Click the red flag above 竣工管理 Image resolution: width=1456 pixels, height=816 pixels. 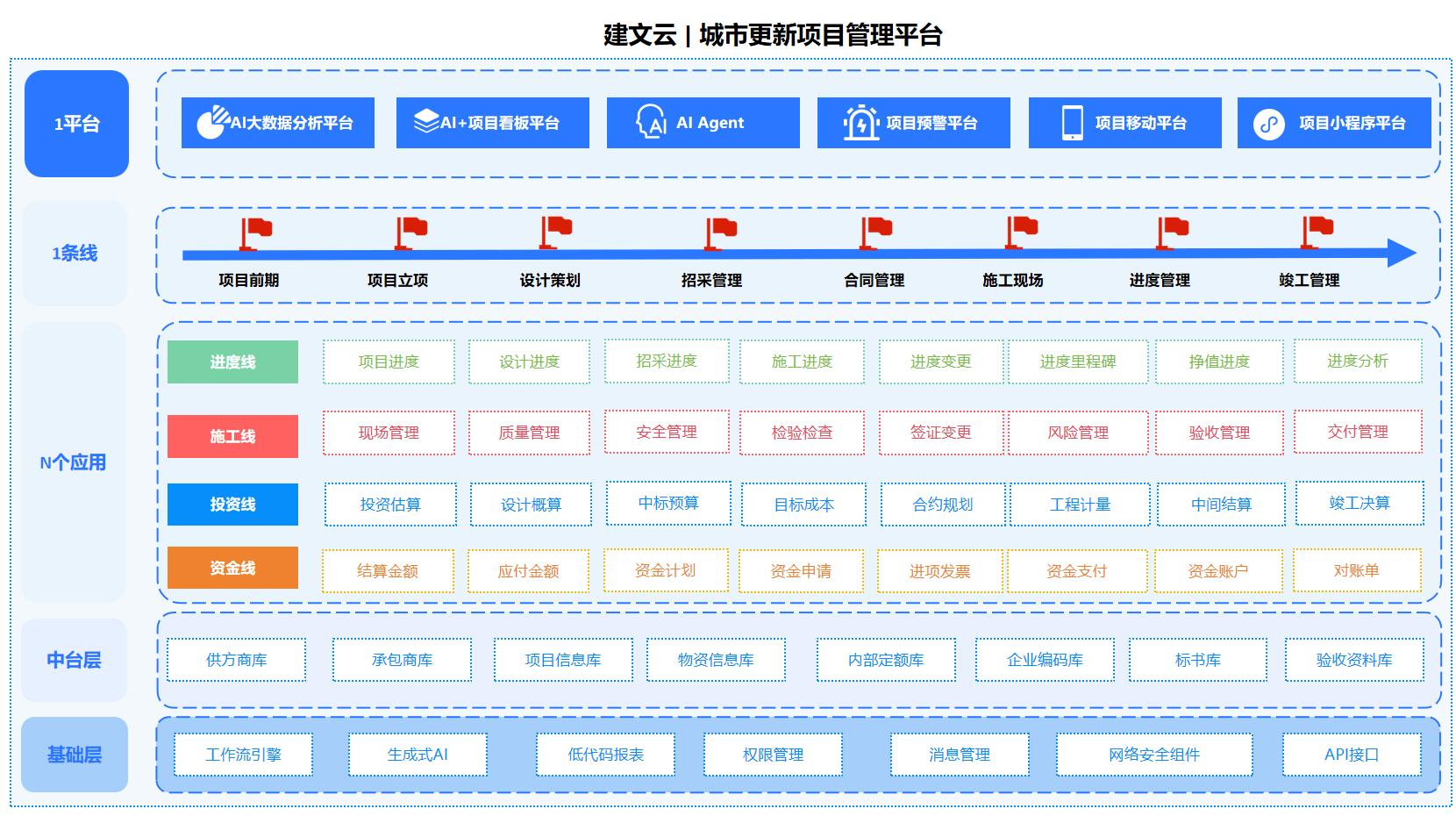click(1316, 232)
